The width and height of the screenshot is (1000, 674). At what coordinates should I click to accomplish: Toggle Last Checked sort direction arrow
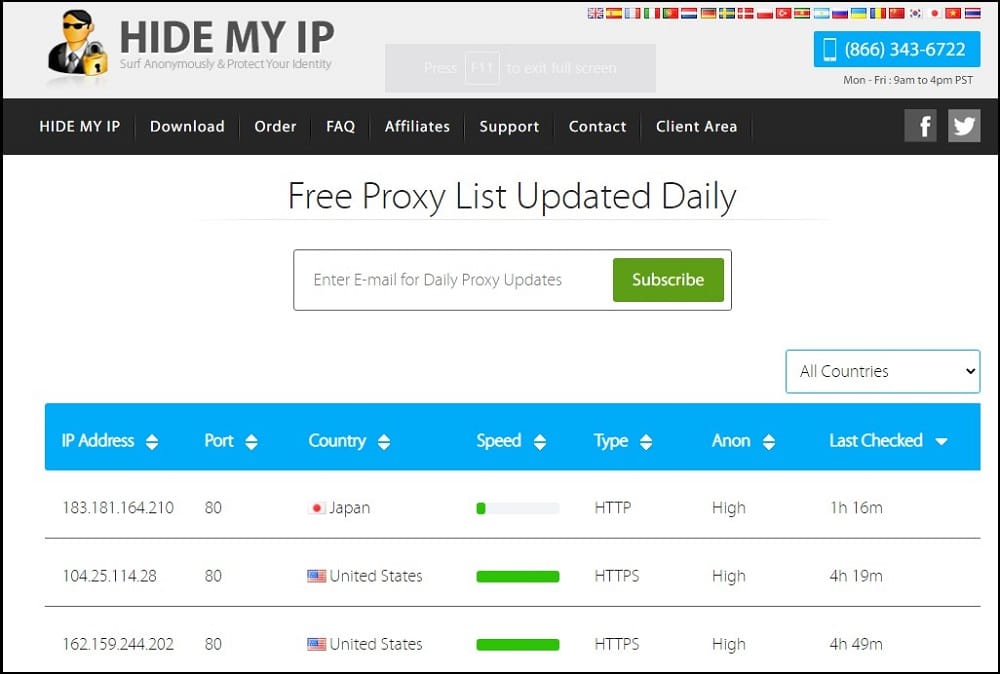tap(941, 441)
